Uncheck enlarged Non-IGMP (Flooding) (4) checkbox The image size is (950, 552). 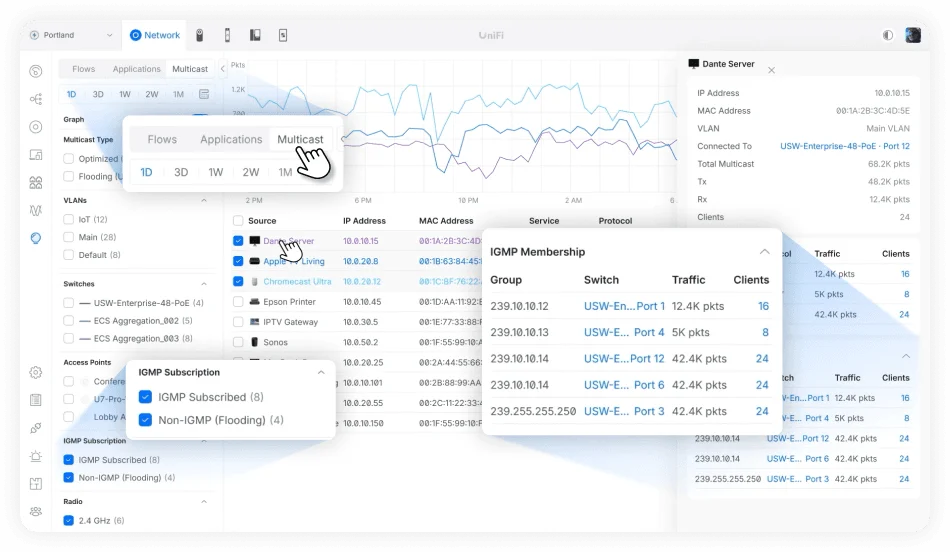click(x=145, y=420)
